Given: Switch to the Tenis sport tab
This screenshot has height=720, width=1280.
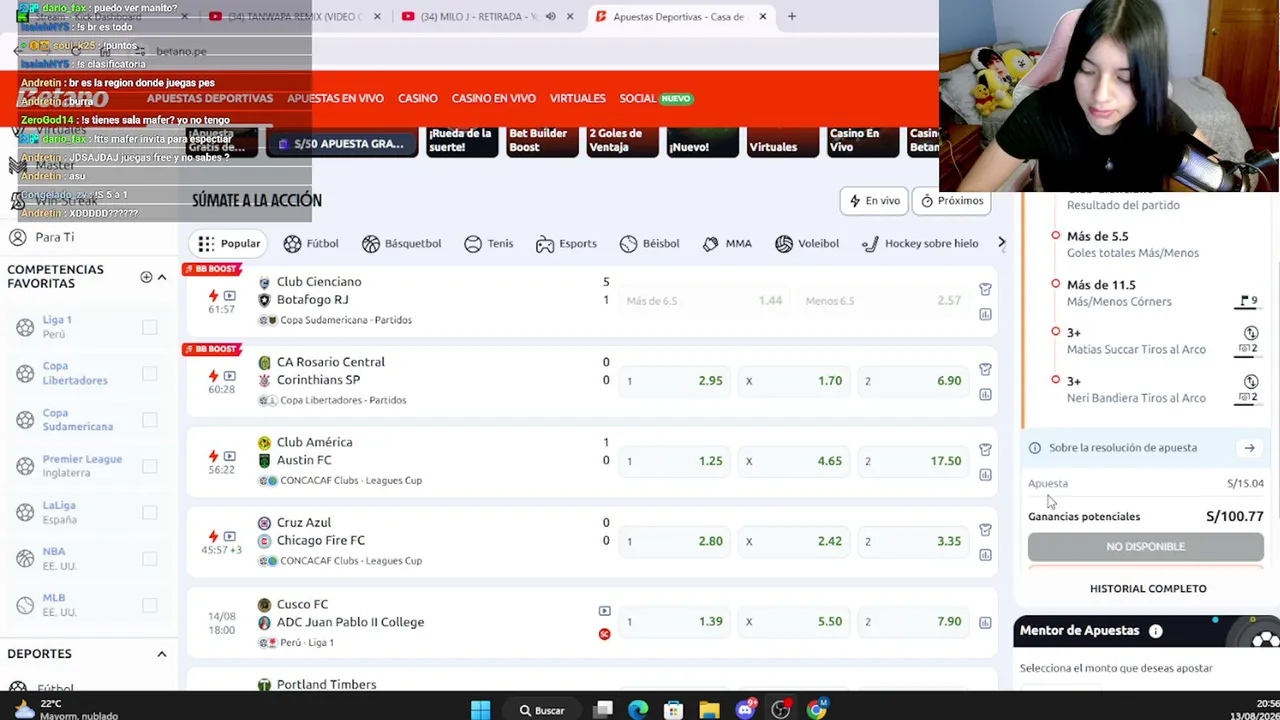Looking at the screenshot, I should [x=488, y=244].
